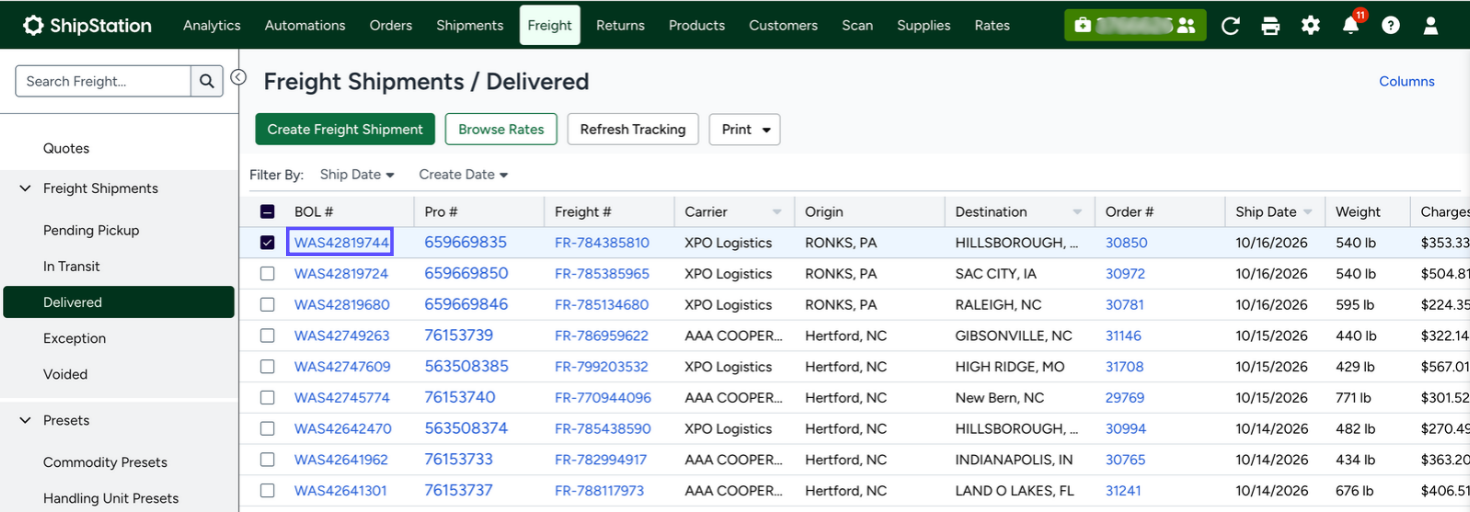Check the row WAS42749263 checkbox

(x=267, y=336)
